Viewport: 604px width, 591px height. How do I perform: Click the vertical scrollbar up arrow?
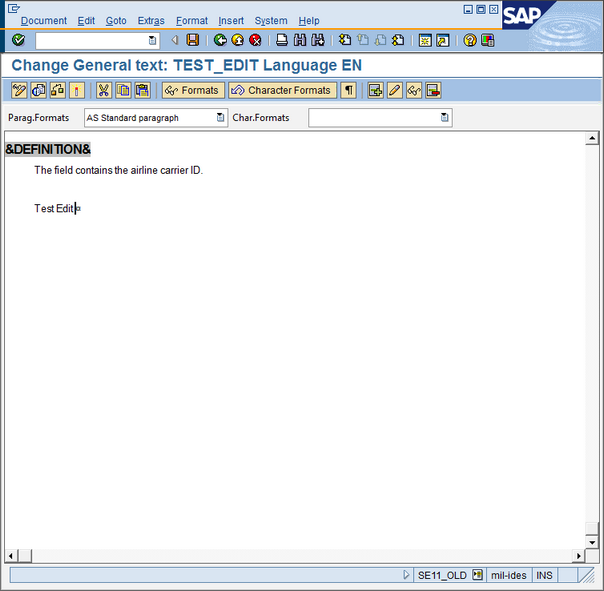click(592, 138)
